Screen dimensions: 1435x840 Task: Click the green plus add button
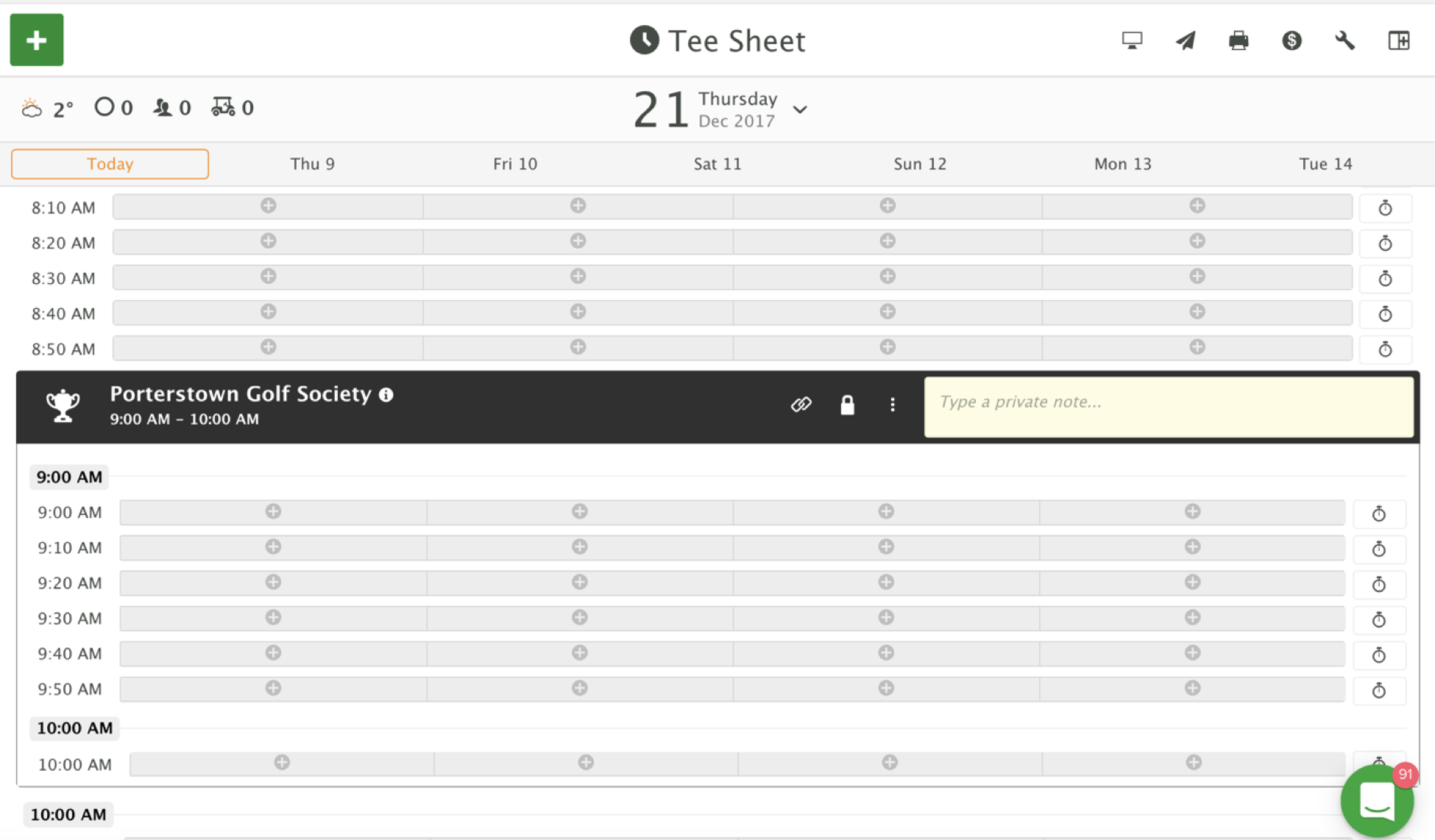click(x=36, y=40)
